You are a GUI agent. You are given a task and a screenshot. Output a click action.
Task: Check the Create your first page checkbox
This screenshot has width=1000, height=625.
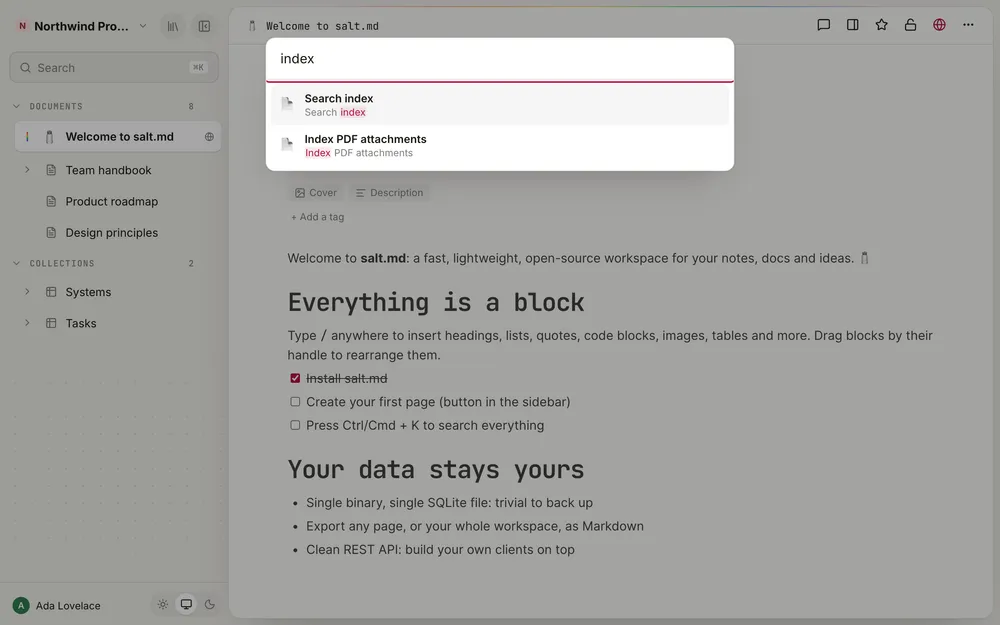pyautogui.click(x=295, y=402)
